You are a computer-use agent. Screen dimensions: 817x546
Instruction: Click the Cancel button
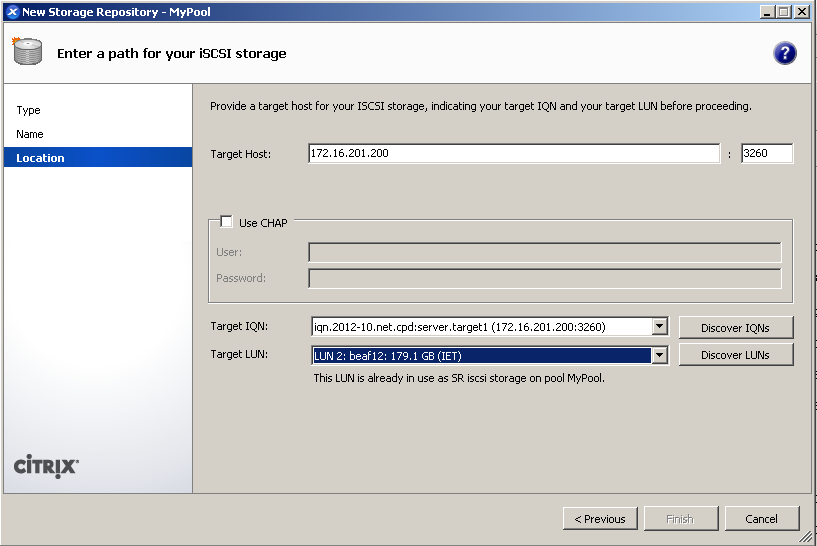click(x=762, y=519)
